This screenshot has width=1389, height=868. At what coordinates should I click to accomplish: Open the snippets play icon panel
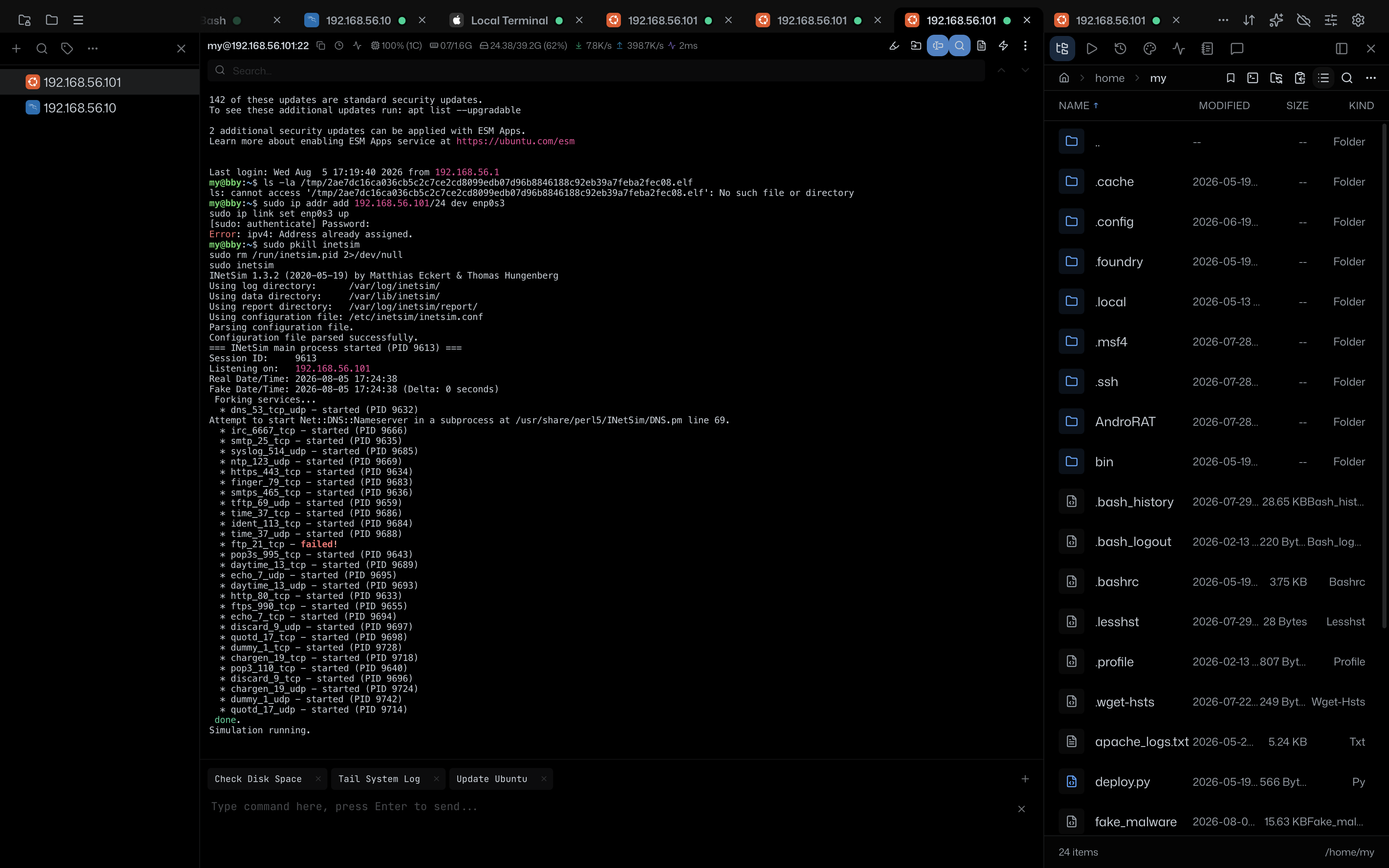[x=1092, y=49]
